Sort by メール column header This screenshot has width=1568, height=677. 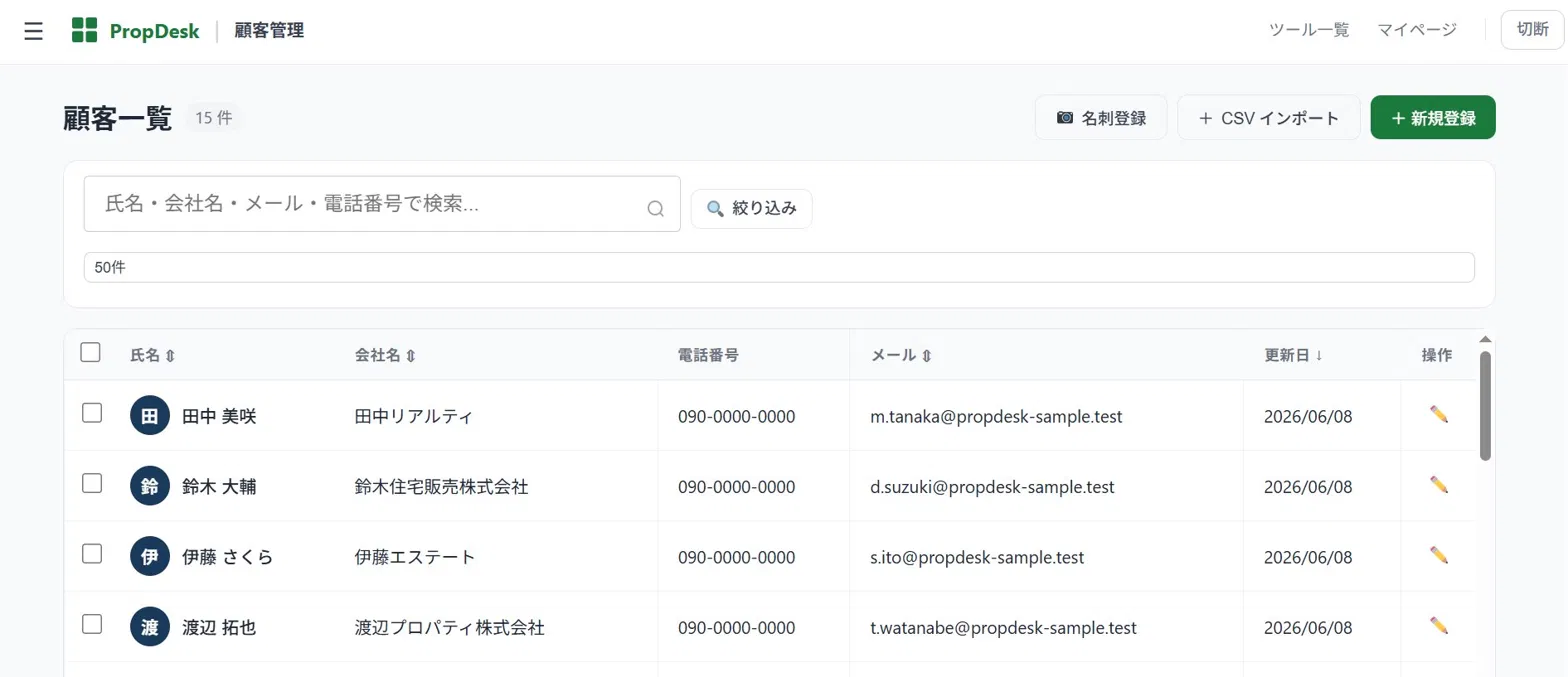pos(901,355)
